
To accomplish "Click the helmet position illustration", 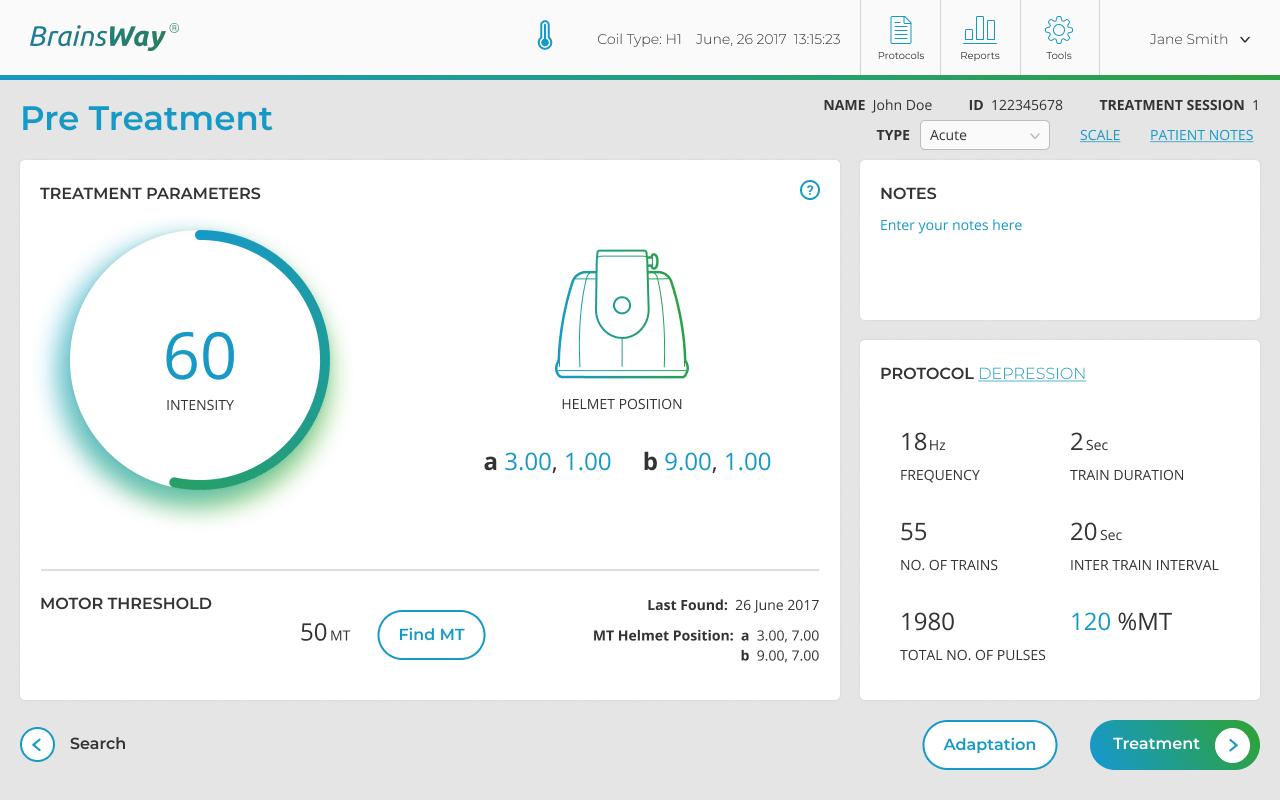I will click(x=622, y=314).
